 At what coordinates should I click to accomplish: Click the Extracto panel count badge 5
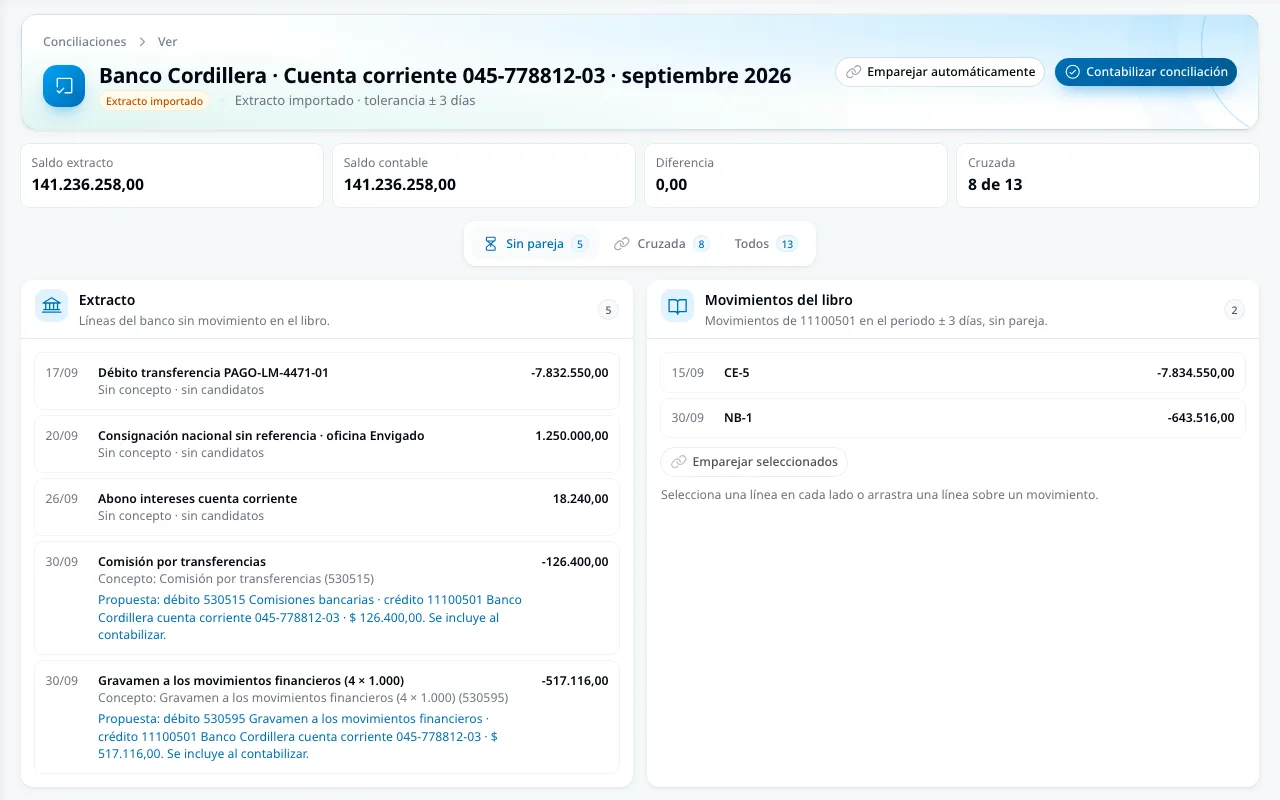[608, 310]
